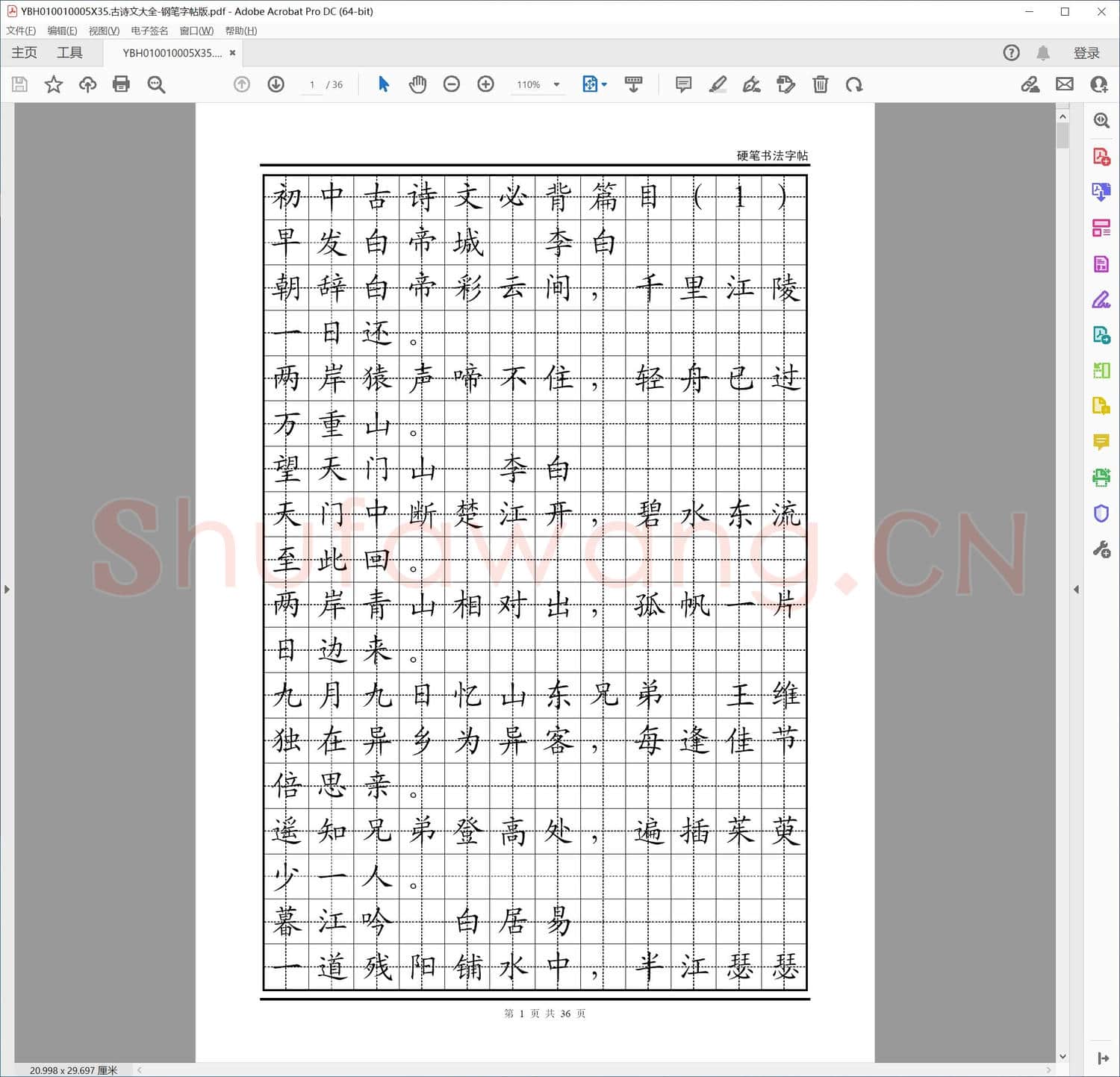
Task: Open the 视图 menu
Action: [x=104, y=31]
